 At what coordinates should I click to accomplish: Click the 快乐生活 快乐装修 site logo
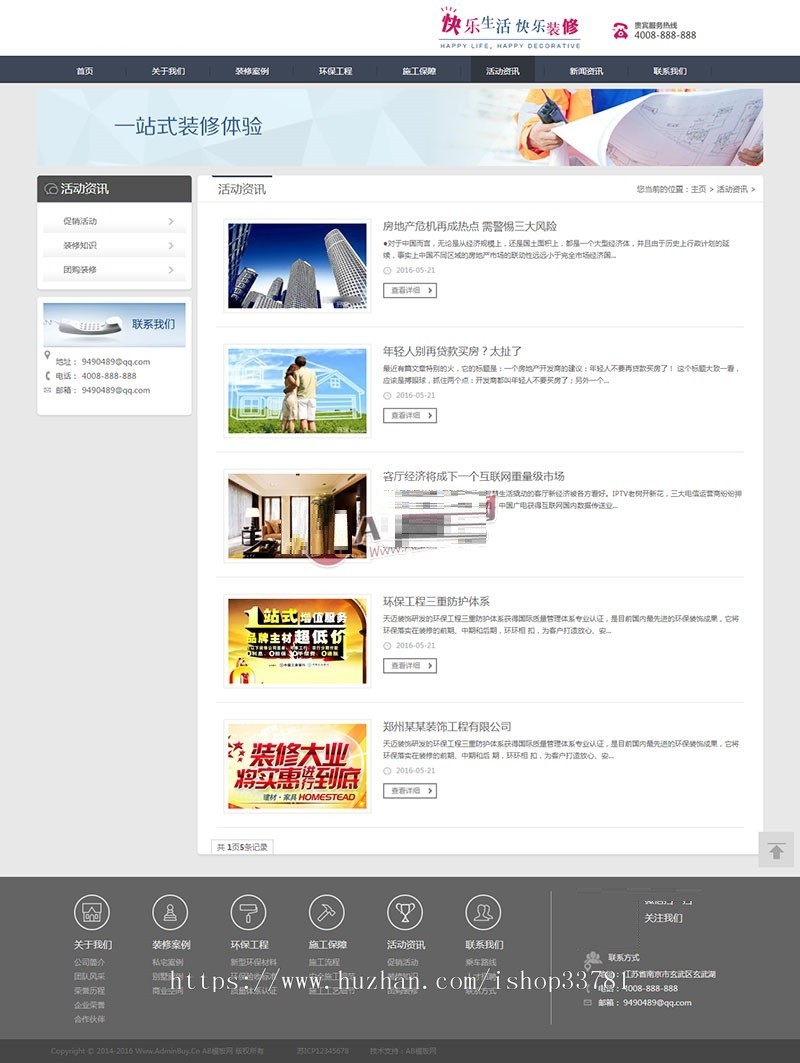coord(510,27)
